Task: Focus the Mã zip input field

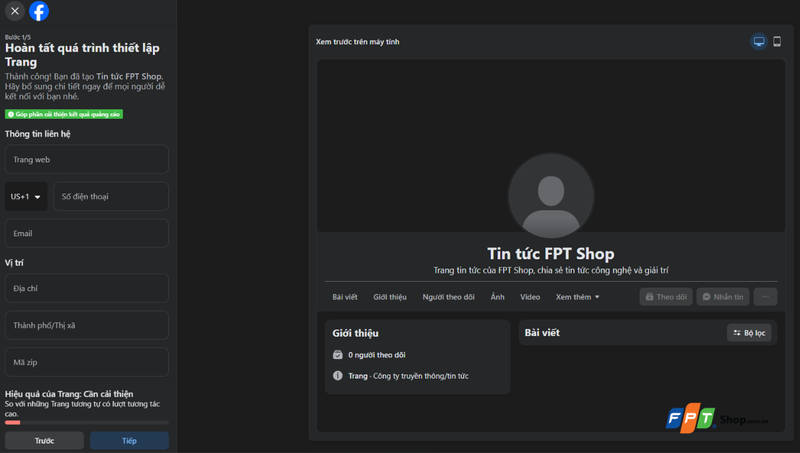Action: (87, 362)
